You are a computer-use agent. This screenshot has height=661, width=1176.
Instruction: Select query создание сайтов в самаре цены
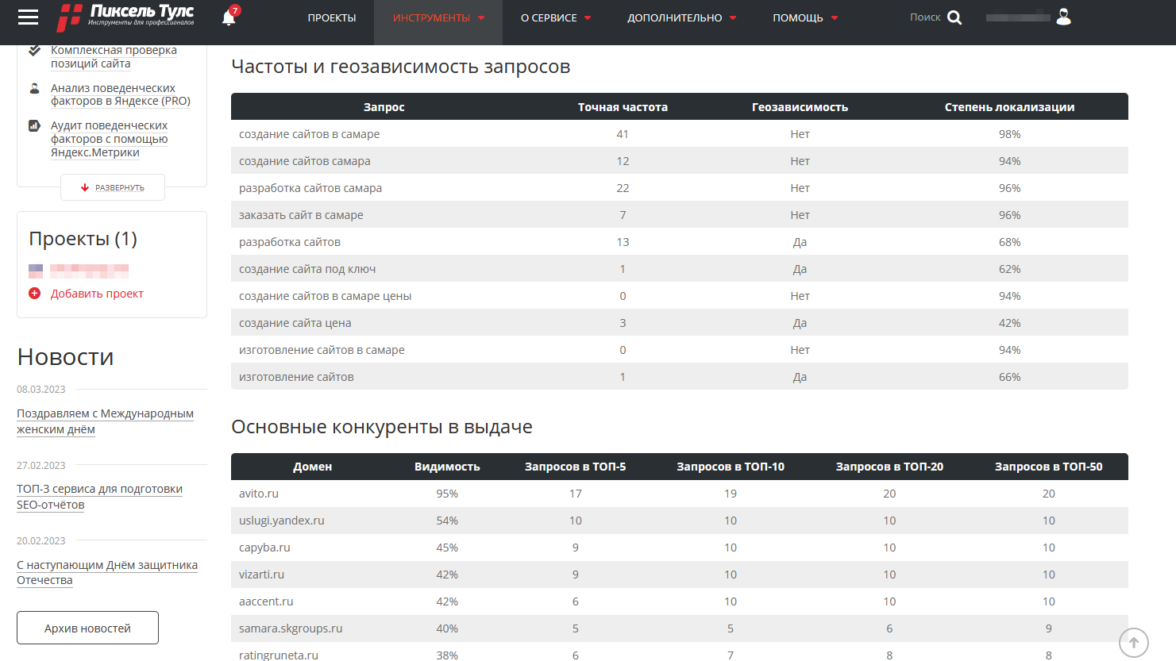pyautogui.click(x=325, y=296)
